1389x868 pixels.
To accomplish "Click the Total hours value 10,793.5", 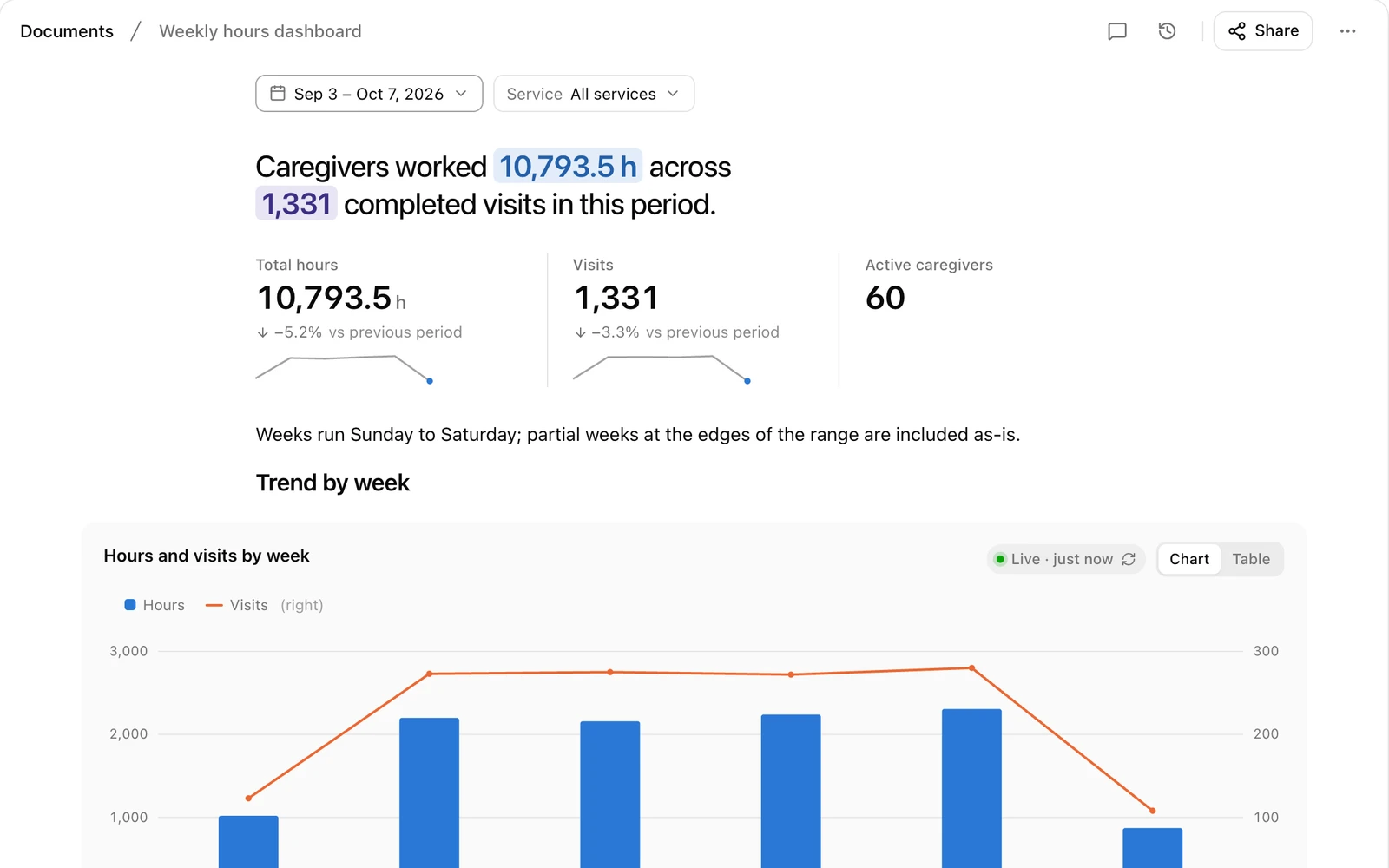I will point(325,298).
